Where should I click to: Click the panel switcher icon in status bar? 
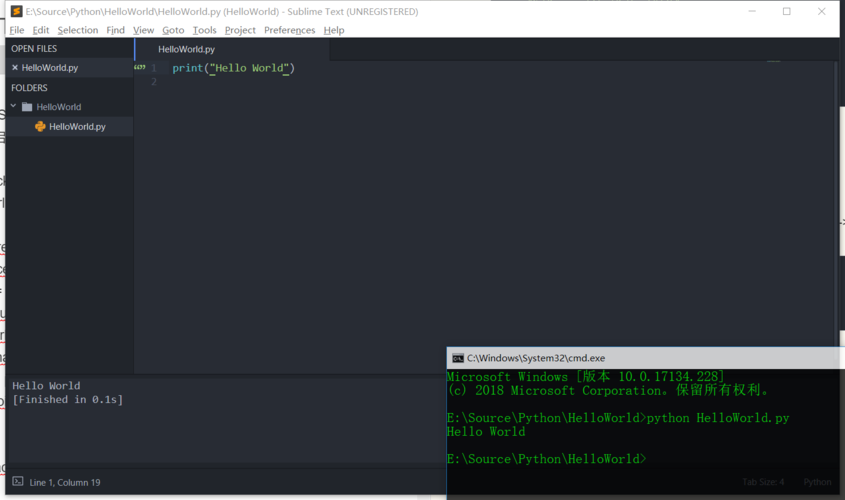tap(17, 482)
